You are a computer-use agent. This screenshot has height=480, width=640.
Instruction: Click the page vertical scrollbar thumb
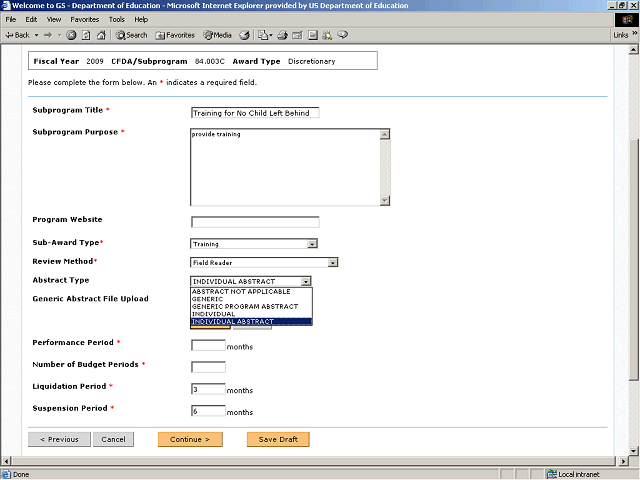click(633, 260)
